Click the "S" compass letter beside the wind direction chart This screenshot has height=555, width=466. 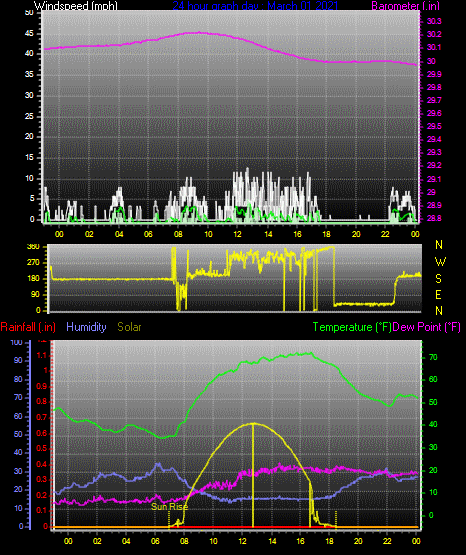pos(438,279)
